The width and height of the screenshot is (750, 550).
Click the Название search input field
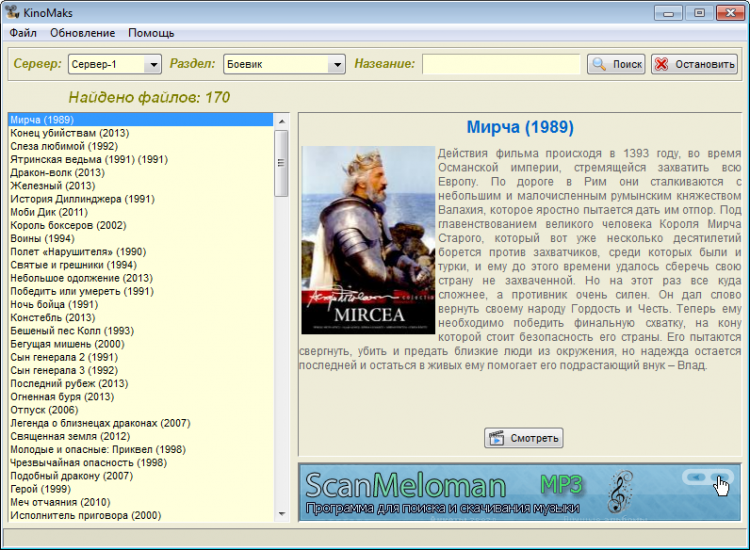tap(501, 64)
